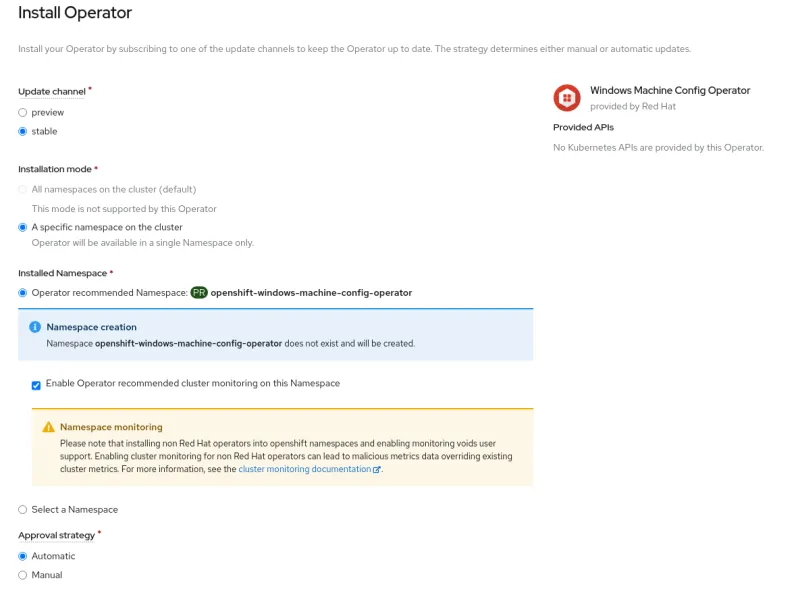This screenshot has height=591, width=800.
Task: Set approval strategy to Manual
Action: pyautogui.click(x=23, y=575)
